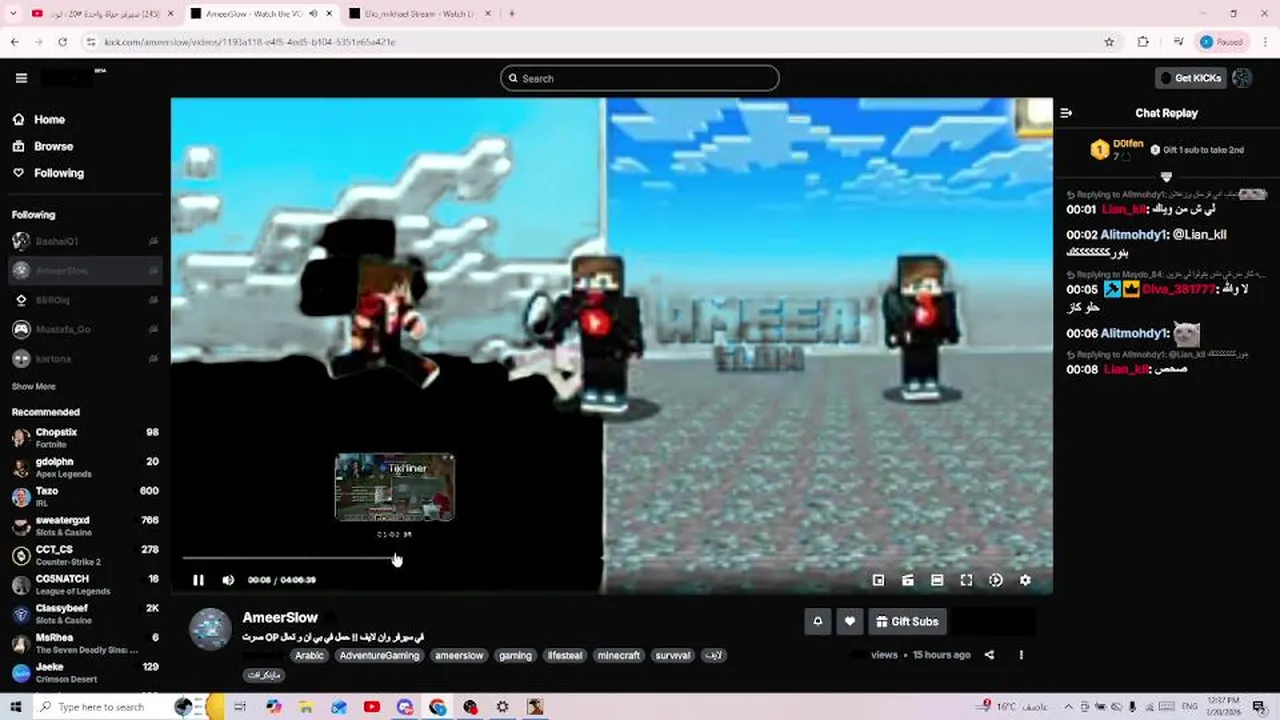Share the video
This screenshot has width=1280, height=720.
click(989, 655)
